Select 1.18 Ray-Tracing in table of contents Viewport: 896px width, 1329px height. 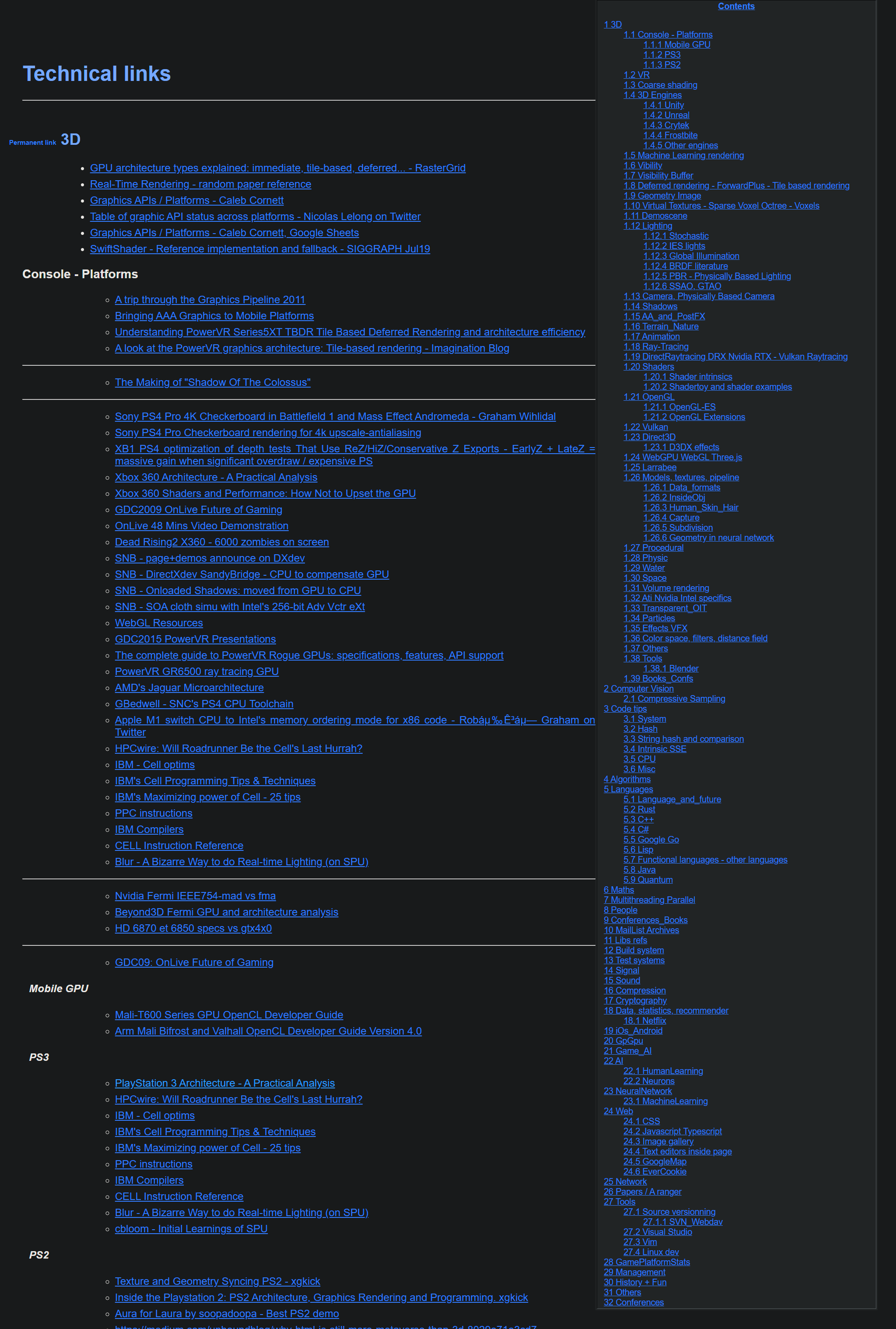point(655,347)
